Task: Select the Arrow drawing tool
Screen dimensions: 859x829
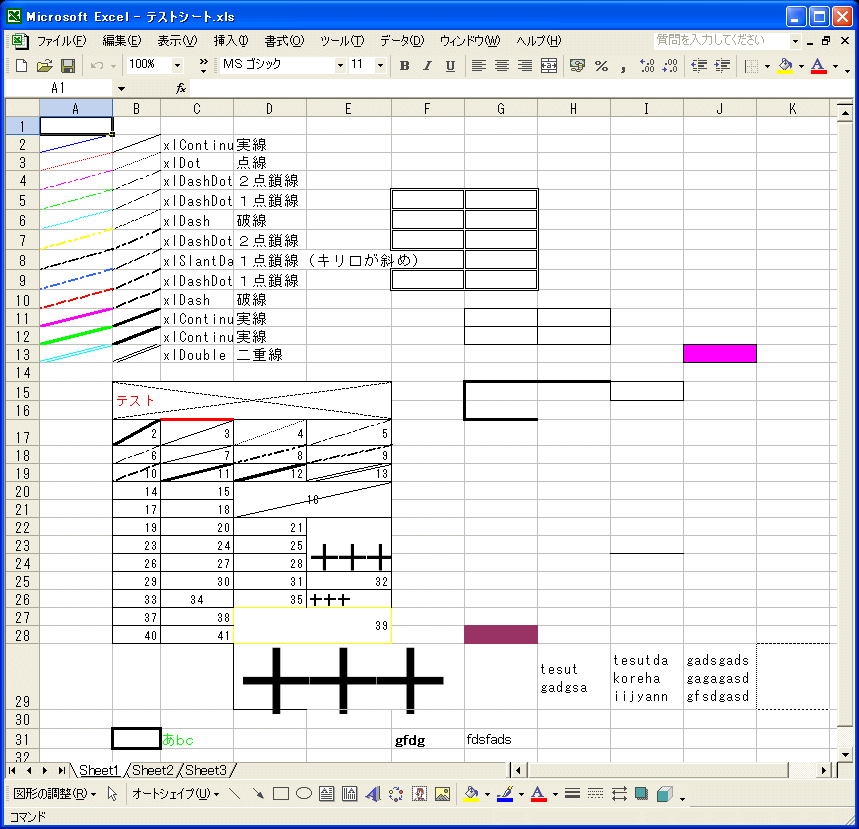Action: [x=258, y=794]
